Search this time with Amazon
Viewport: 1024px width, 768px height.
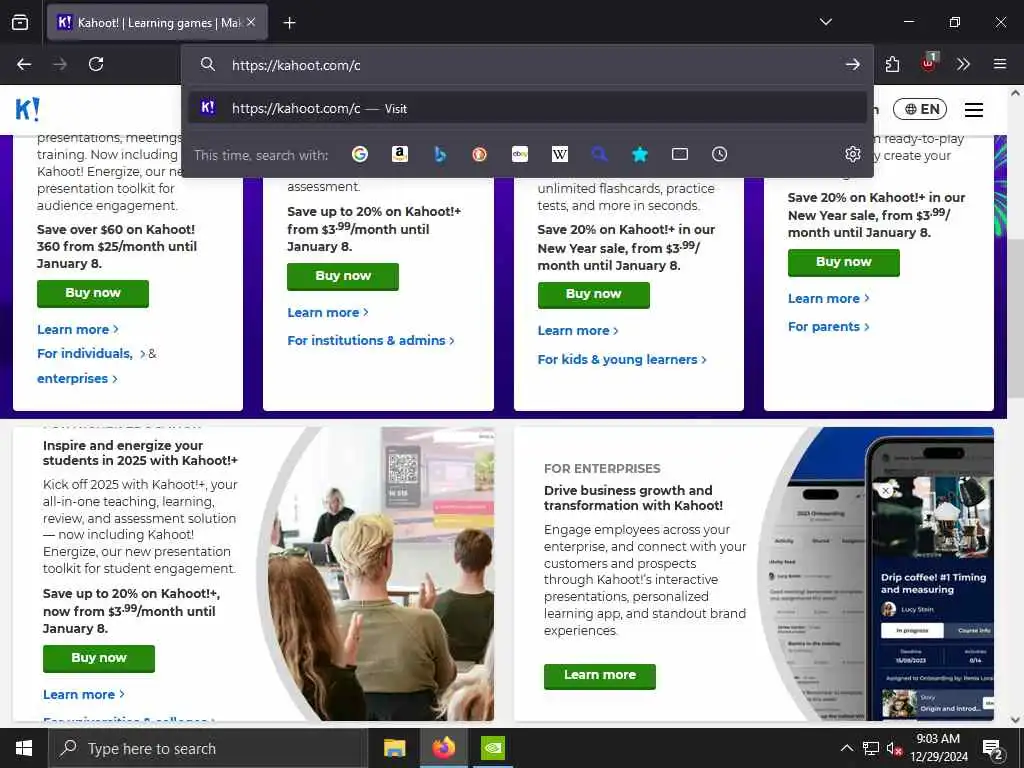tap(400, 154)
